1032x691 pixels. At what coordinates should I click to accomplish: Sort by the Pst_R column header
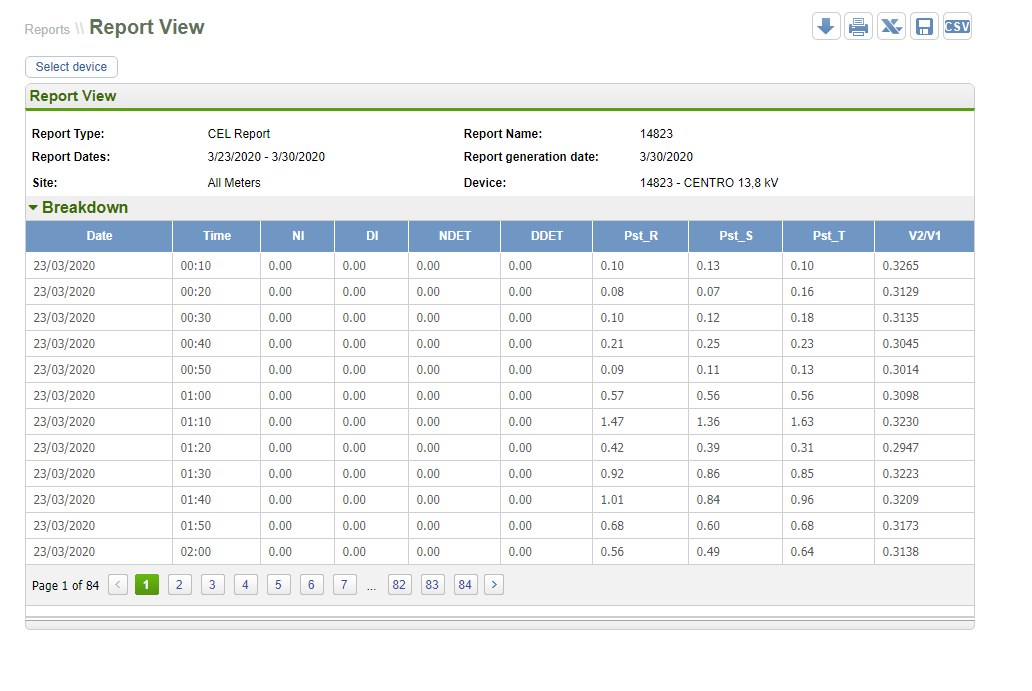click(x=640, y=236)
